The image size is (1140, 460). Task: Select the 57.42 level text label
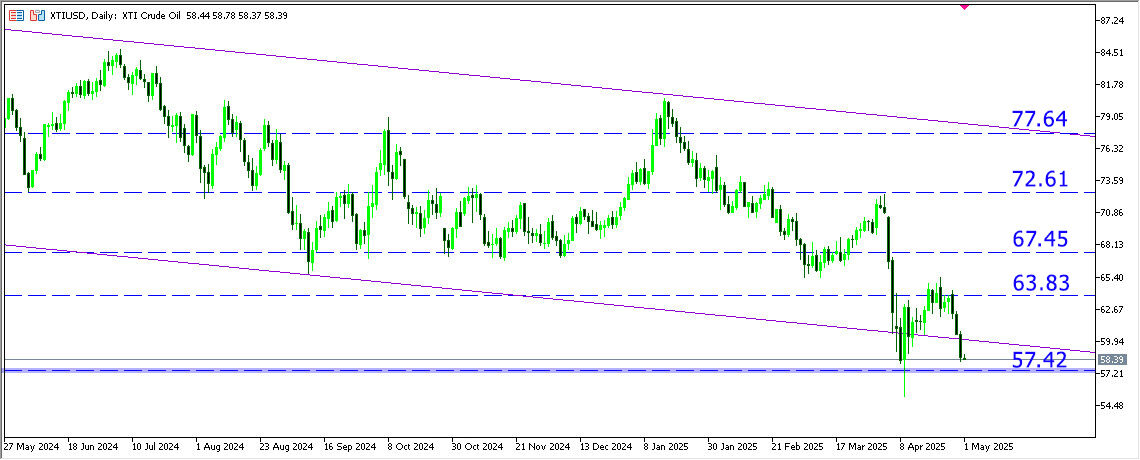click(1040, 360)
